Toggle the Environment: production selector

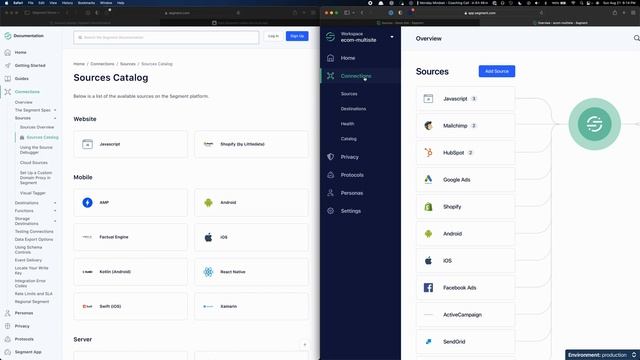tap(602, 355)
